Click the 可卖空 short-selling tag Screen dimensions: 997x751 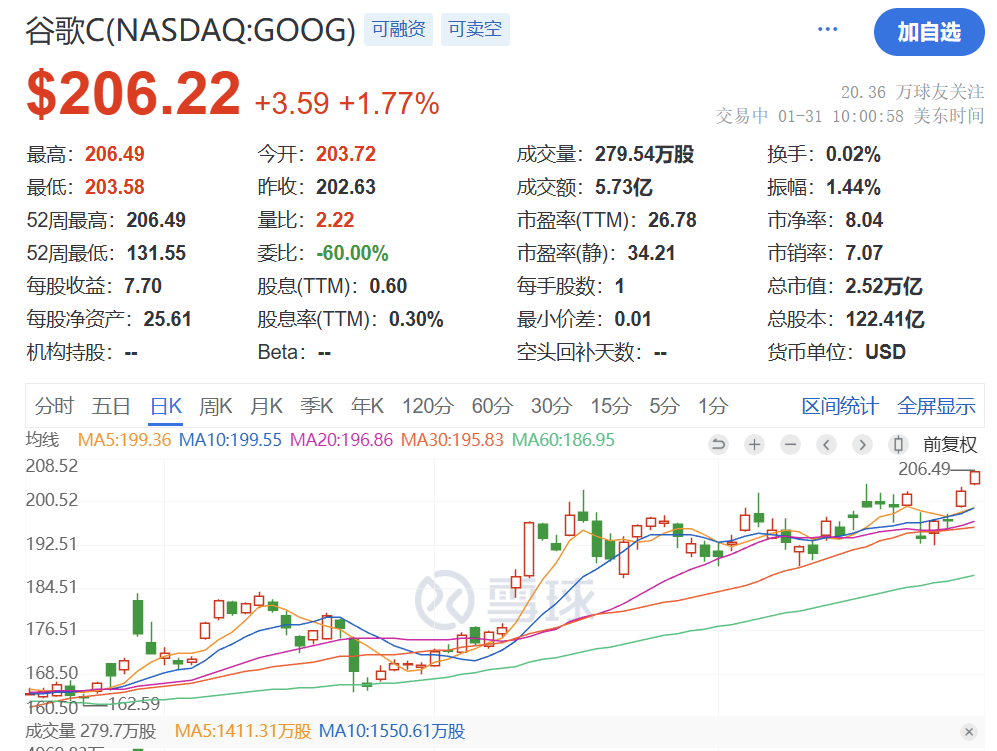(x=475, y=29)
